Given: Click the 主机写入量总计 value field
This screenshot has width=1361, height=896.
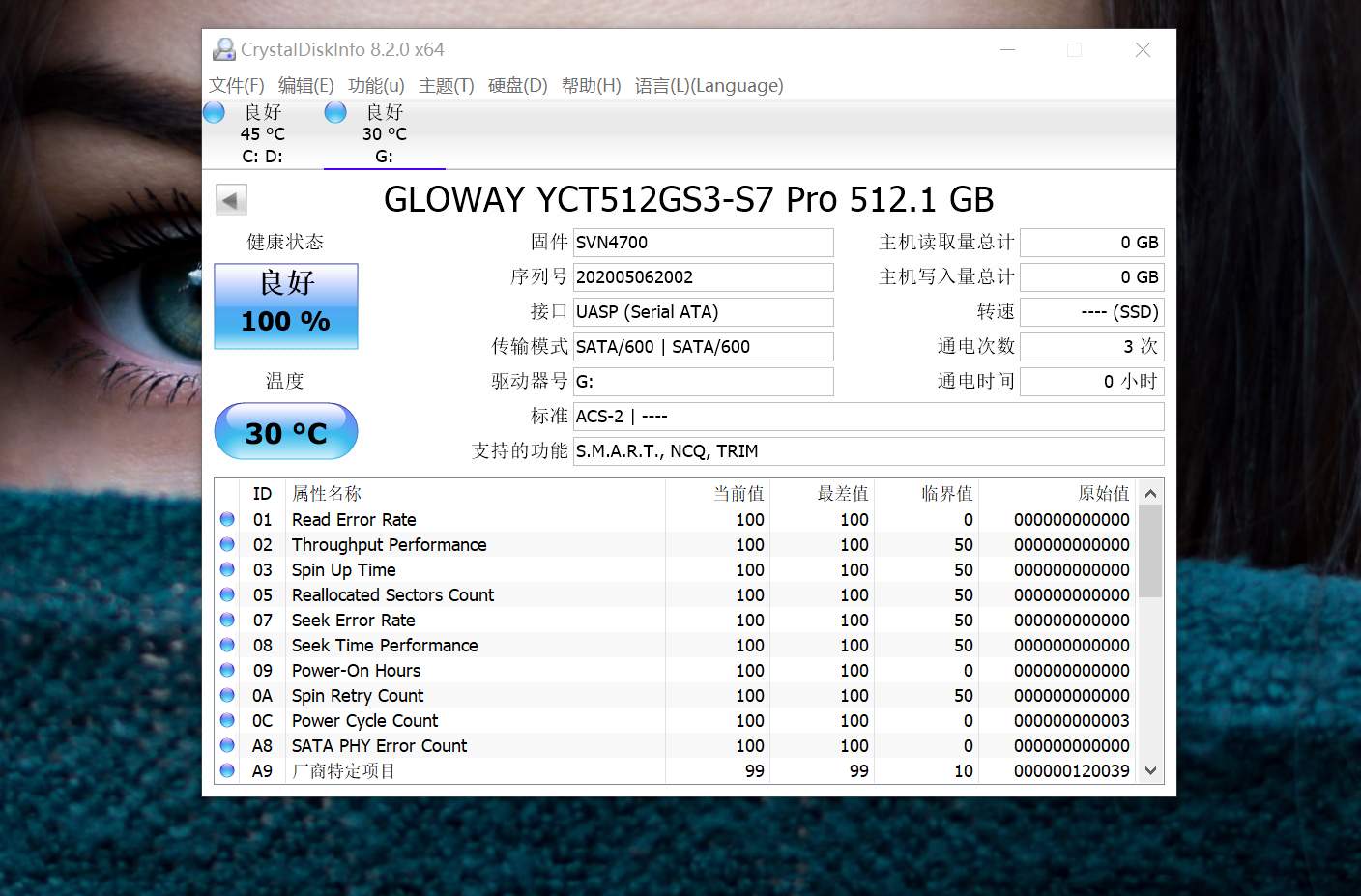Looking at the screenshot, I should [x=1092, y=277].
